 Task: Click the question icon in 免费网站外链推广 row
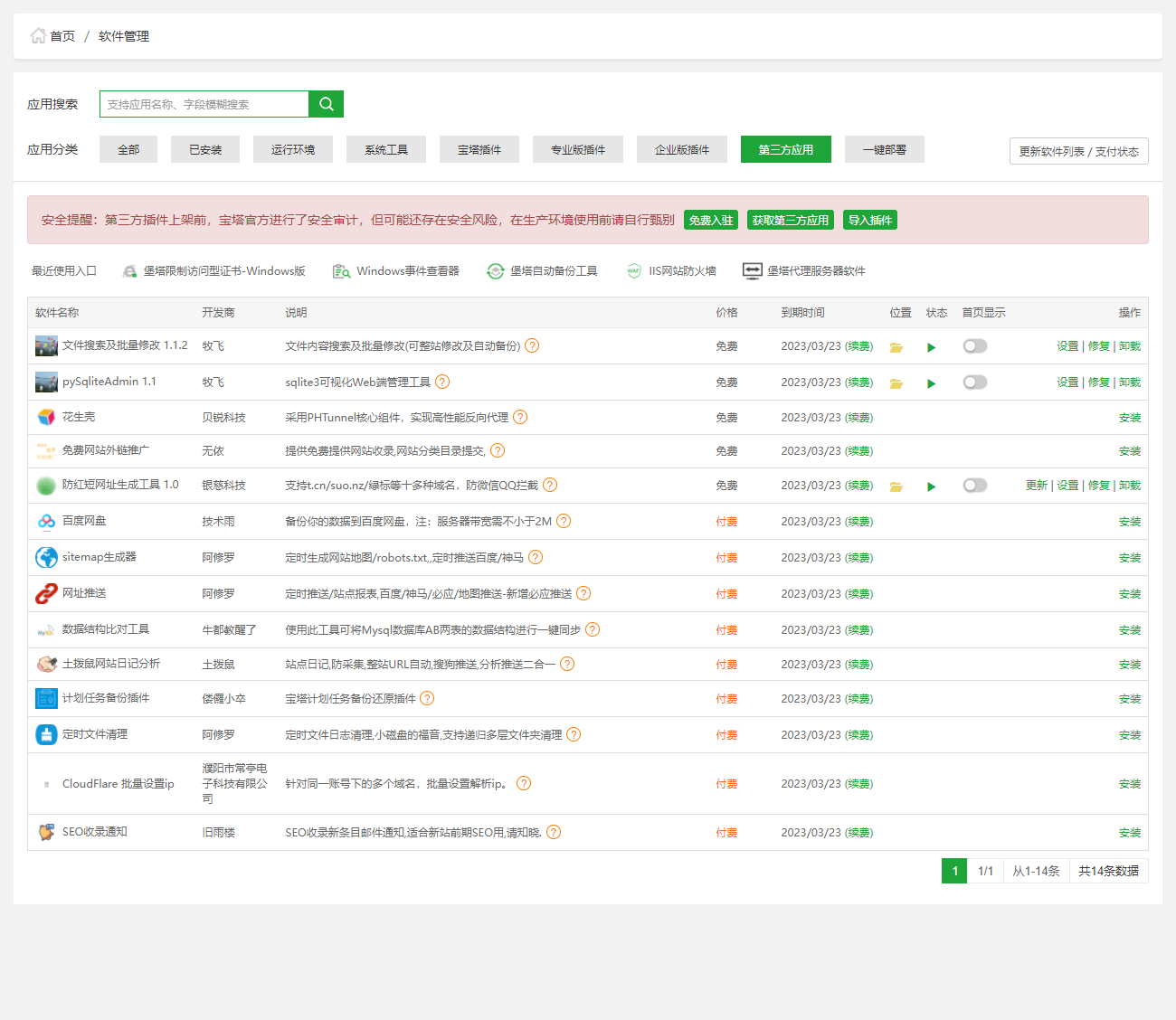[x=498, y=450]
